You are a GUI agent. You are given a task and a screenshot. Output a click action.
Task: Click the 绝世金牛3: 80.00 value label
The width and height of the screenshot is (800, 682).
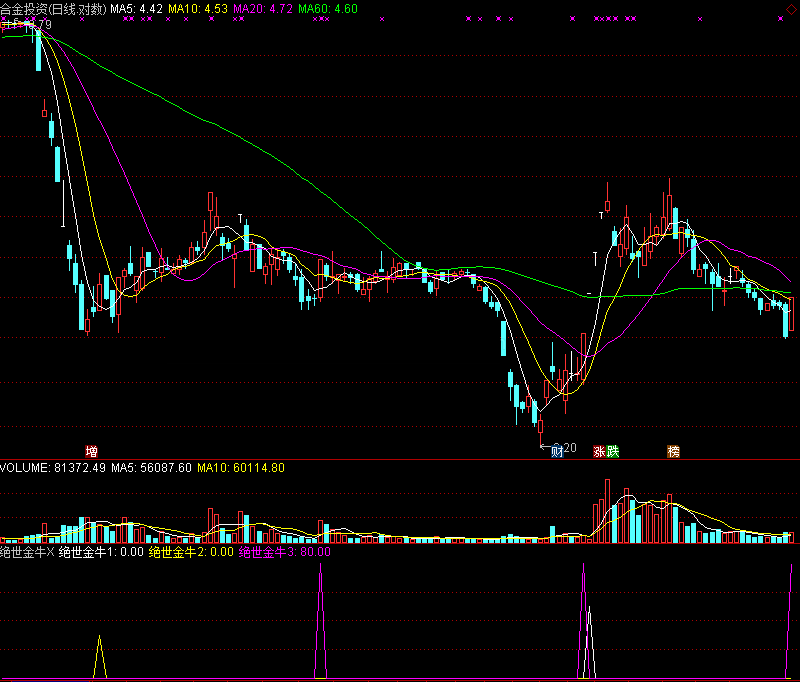click(285, 552)
